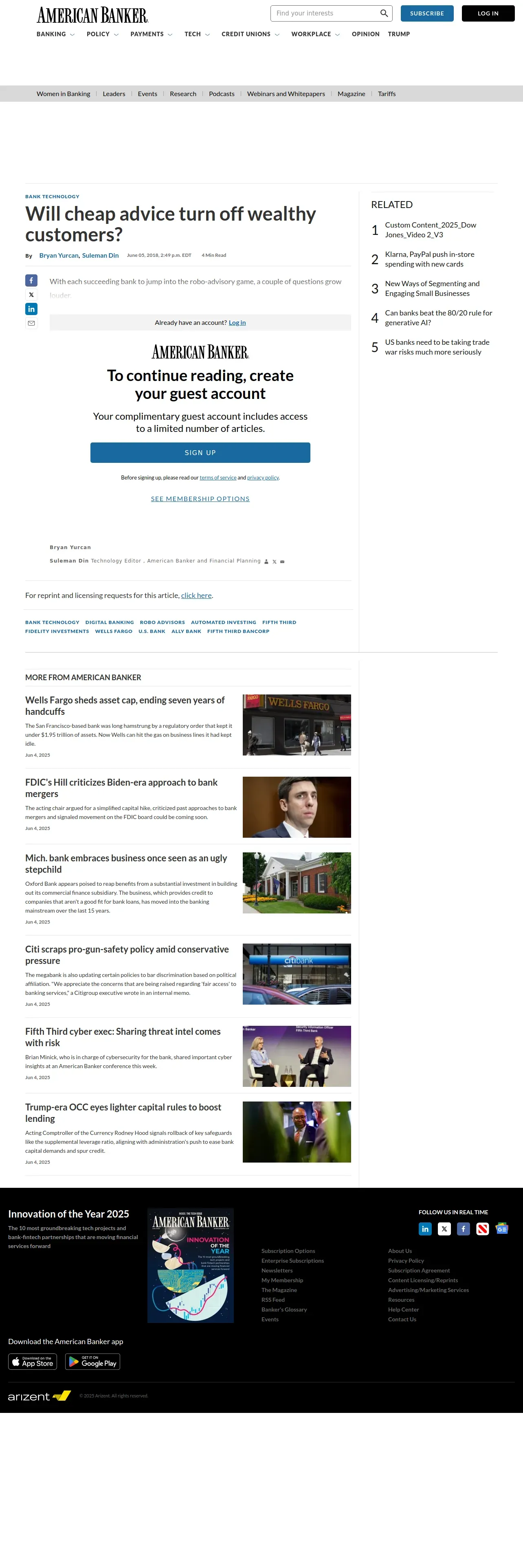Image resolution: width=523 pixels, height=1568 pixels.
Task: Click 'click here' reprint request link
Action: (196, 595)
